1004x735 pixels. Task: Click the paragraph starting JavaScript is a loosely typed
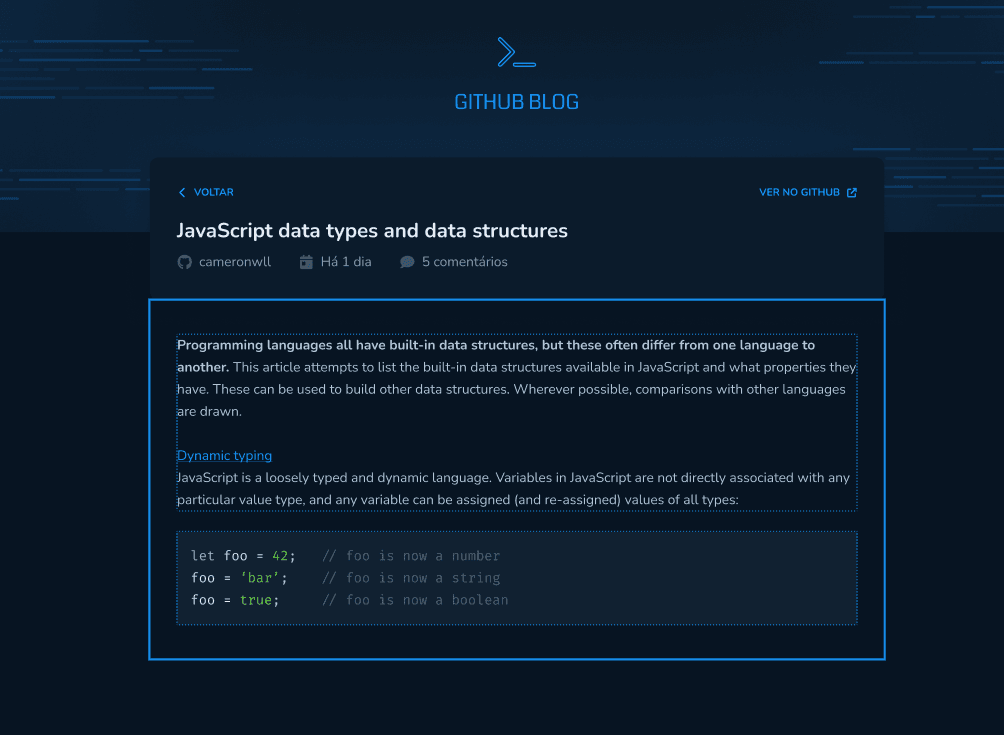514,489
